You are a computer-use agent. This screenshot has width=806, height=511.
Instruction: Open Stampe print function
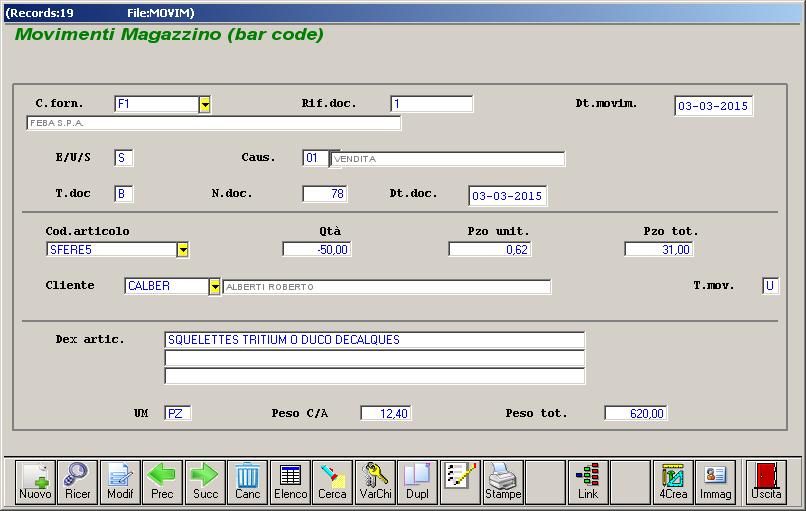coord(503,481)
